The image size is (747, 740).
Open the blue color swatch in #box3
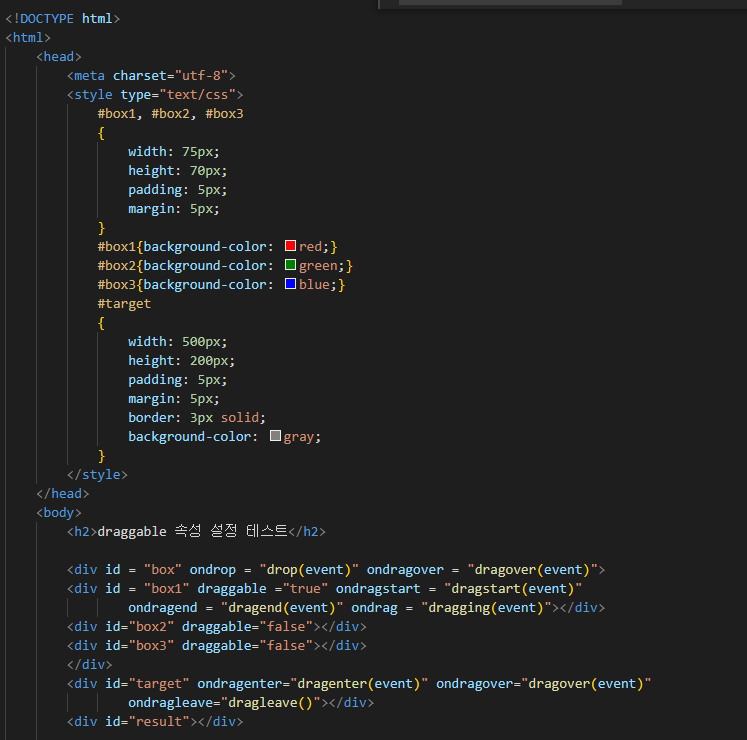[x=290, y=284]
